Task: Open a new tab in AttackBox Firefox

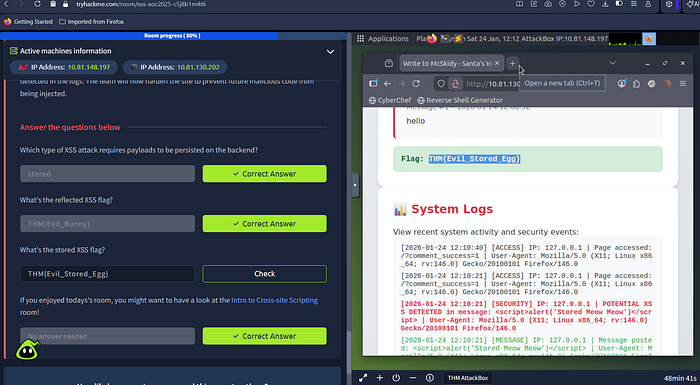Action: pos(512,63)
